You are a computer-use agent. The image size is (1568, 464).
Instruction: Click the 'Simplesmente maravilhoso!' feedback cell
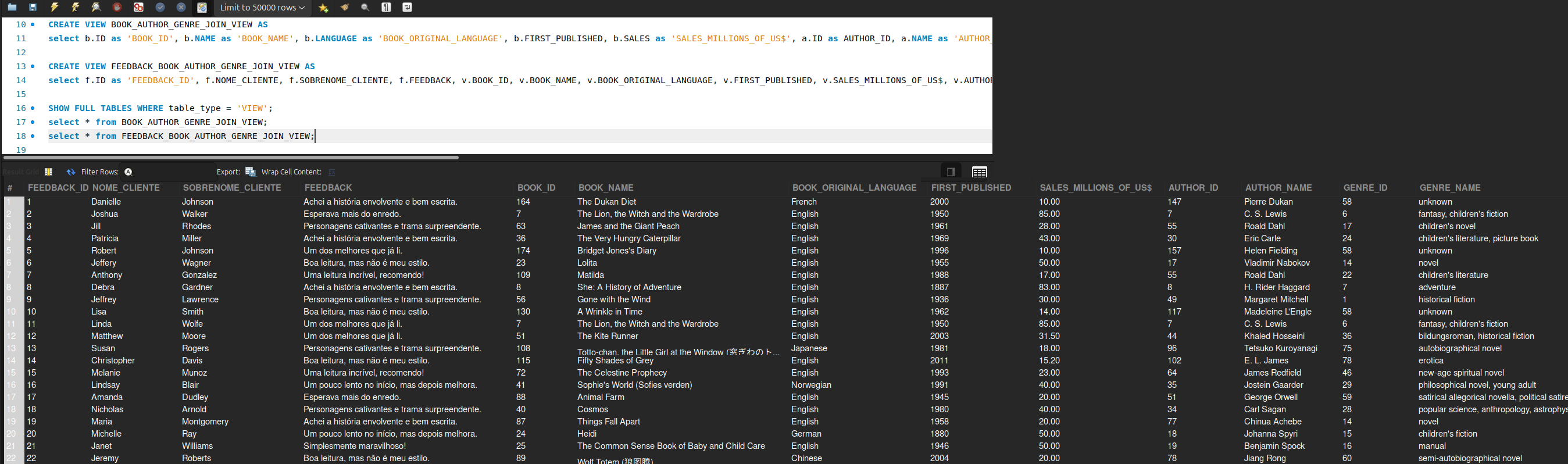point(354,446)
